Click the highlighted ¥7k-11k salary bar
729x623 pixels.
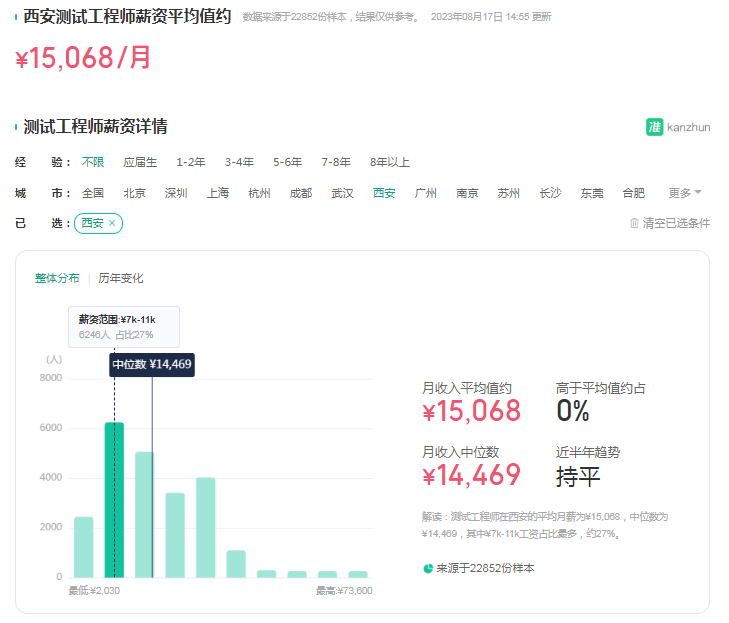pos(114,500)
